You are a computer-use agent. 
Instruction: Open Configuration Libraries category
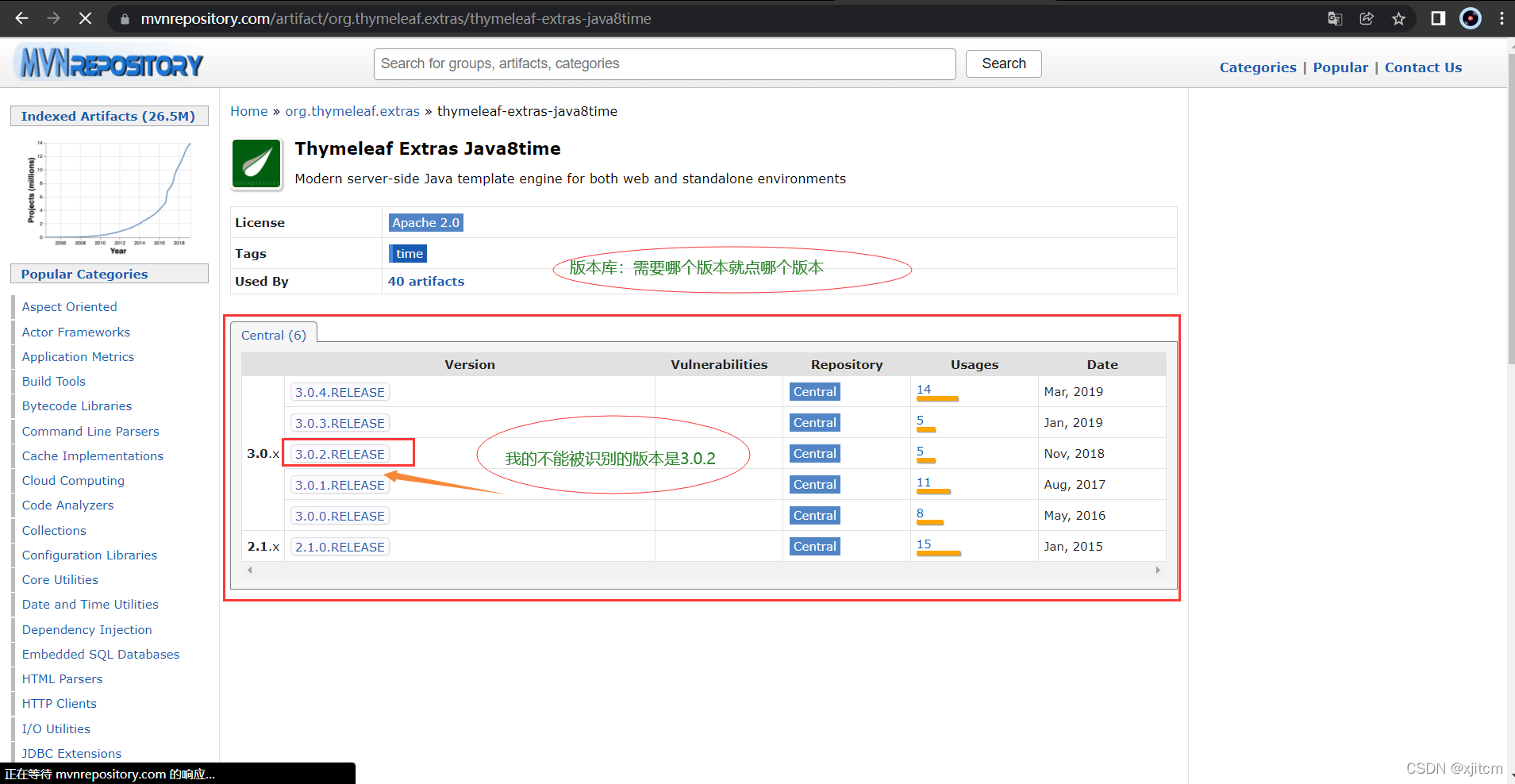tap(89, 555)
